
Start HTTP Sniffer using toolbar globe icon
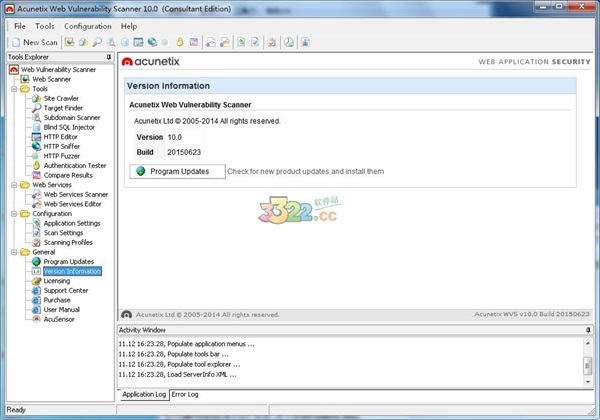pos(152,42)
